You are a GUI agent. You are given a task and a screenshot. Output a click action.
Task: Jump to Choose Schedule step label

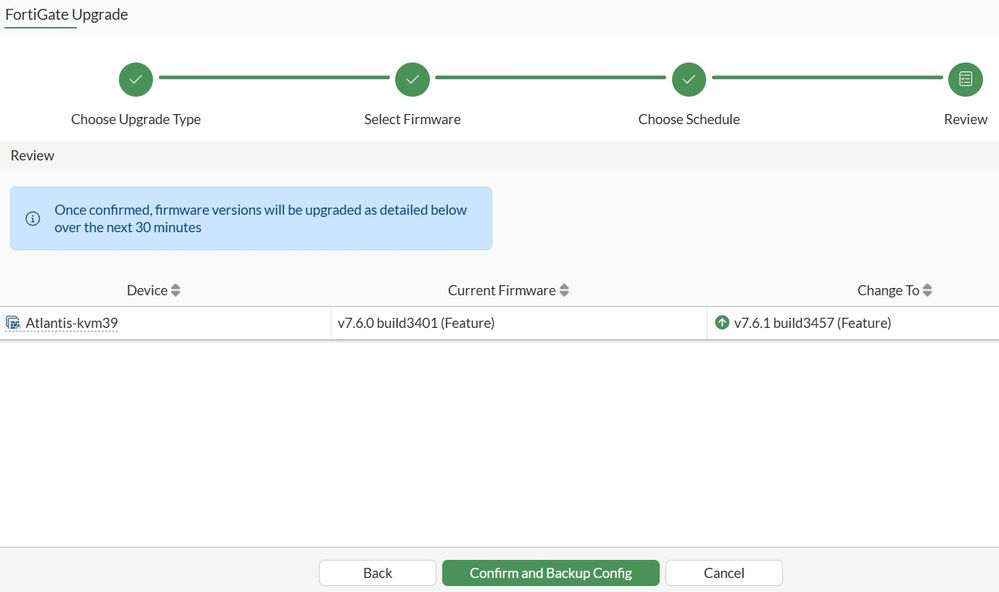(689, 119)
